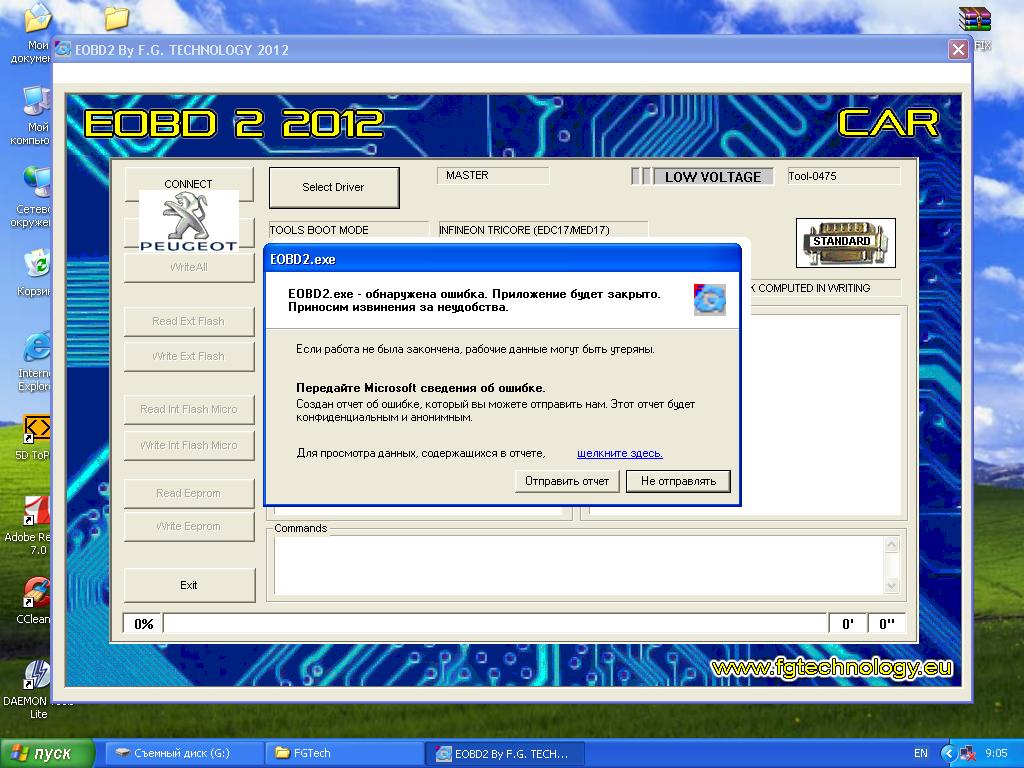Launch the CCleaner desktop shortcut
Image resolution: width=1024 pixels, height=768 pixels.
[x=34, y=601]
